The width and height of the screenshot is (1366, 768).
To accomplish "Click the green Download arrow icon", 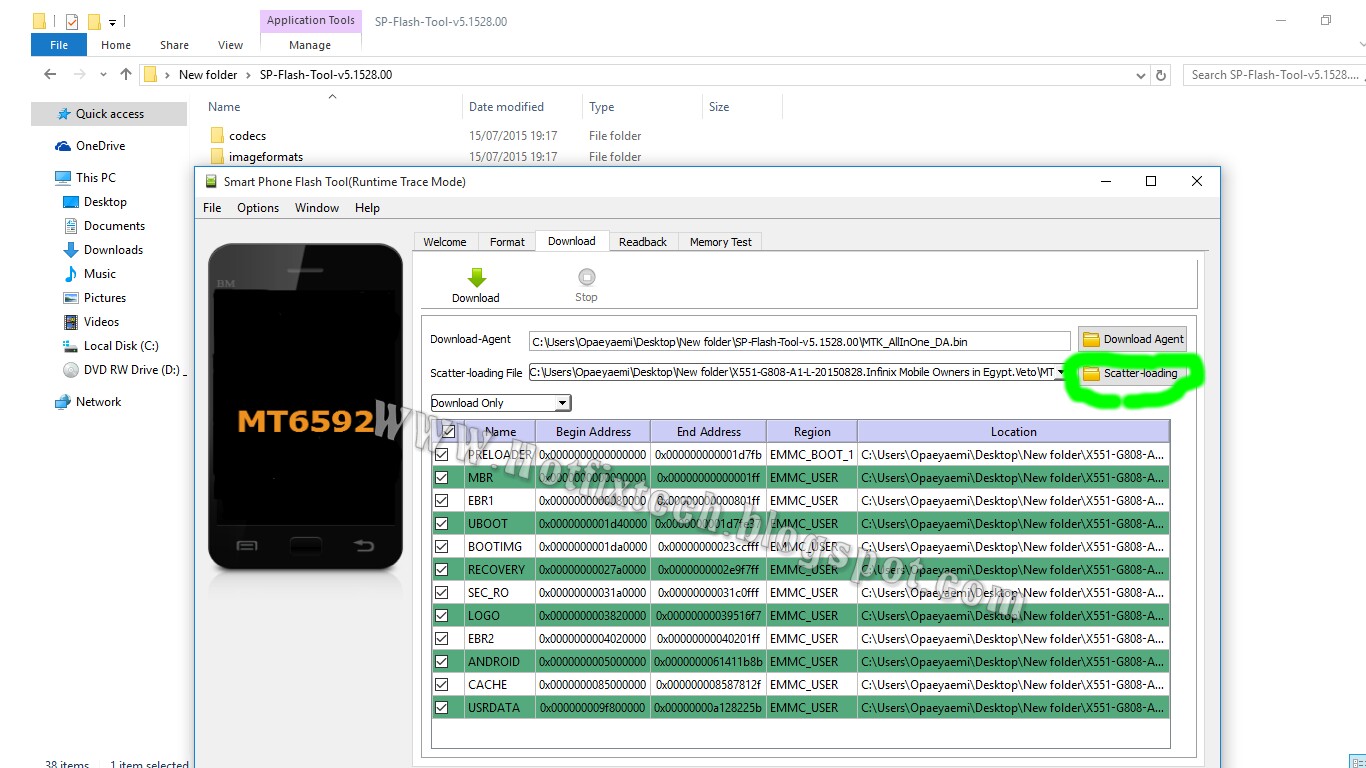I will pos(476,277).
